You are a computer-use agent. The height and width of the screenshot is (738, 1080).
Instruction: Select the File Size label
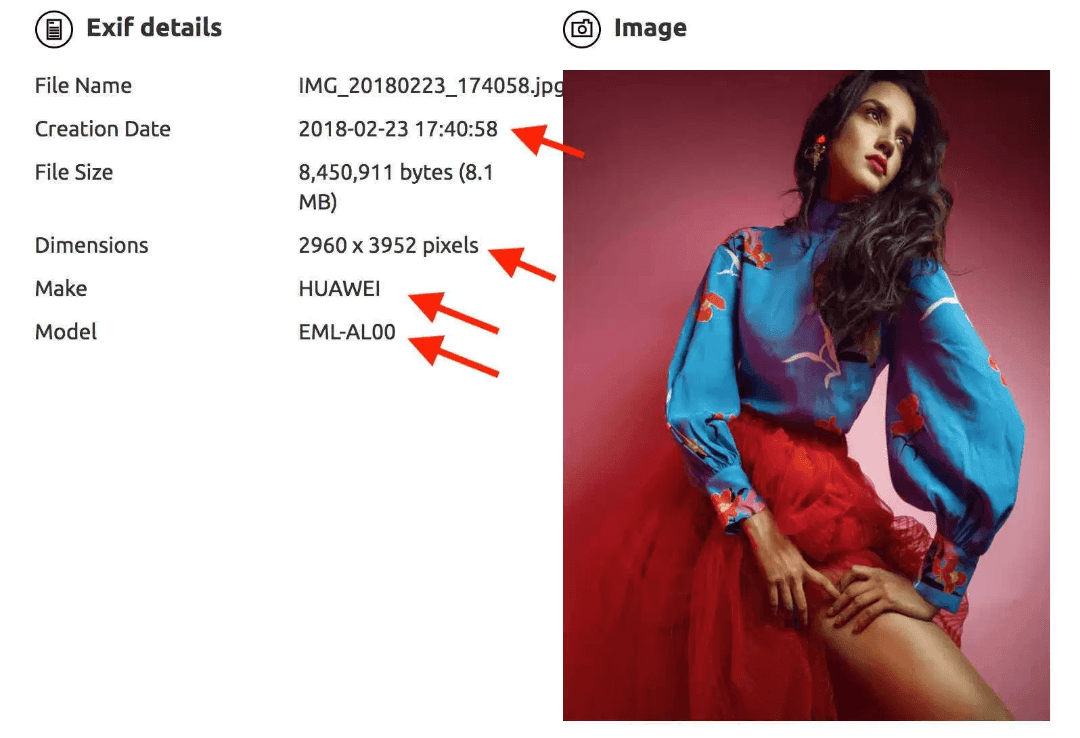74,172
